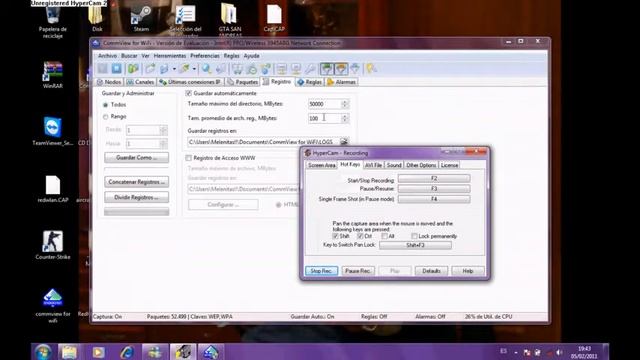Open HyperCam AVI File tab
Image resolution: width=640 pixels, height=360 pixels.
pyautogui.click(x=373, y=165)
